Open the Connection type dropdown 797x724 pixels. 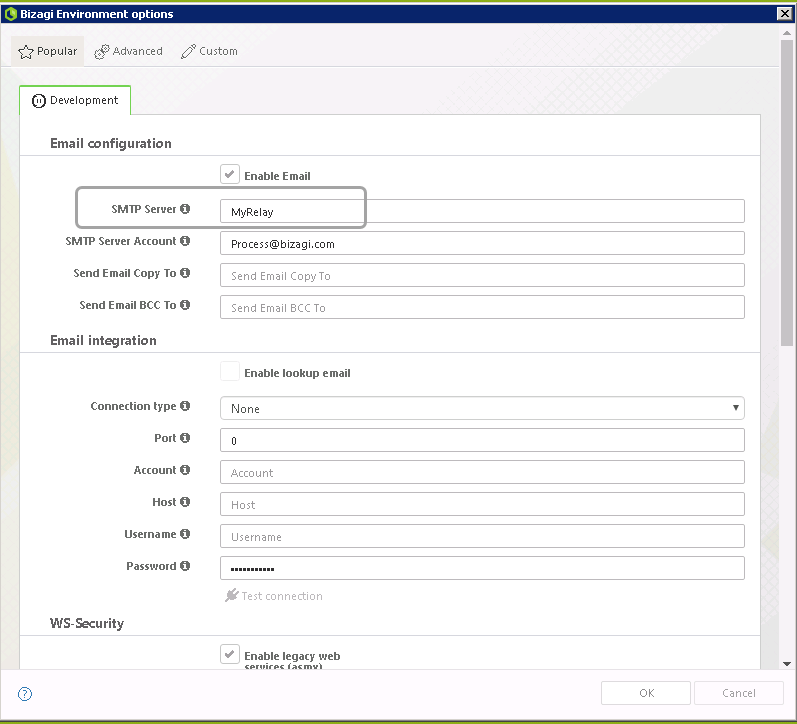tap(482, 408)
